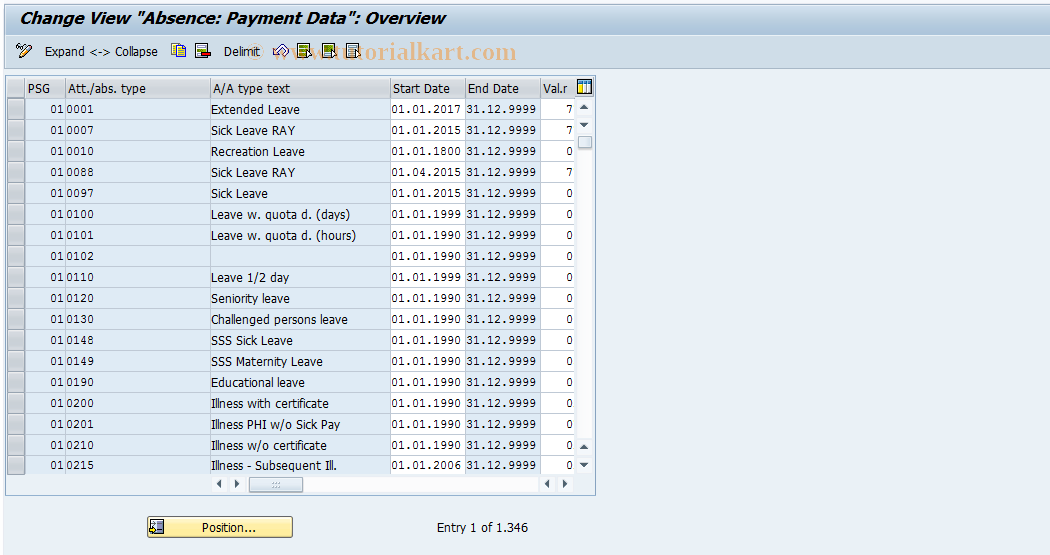The height and width of the screenshot is (555, 1050).
Task: Click the Copy As toolbar icon
Action: tap(178, 51)
